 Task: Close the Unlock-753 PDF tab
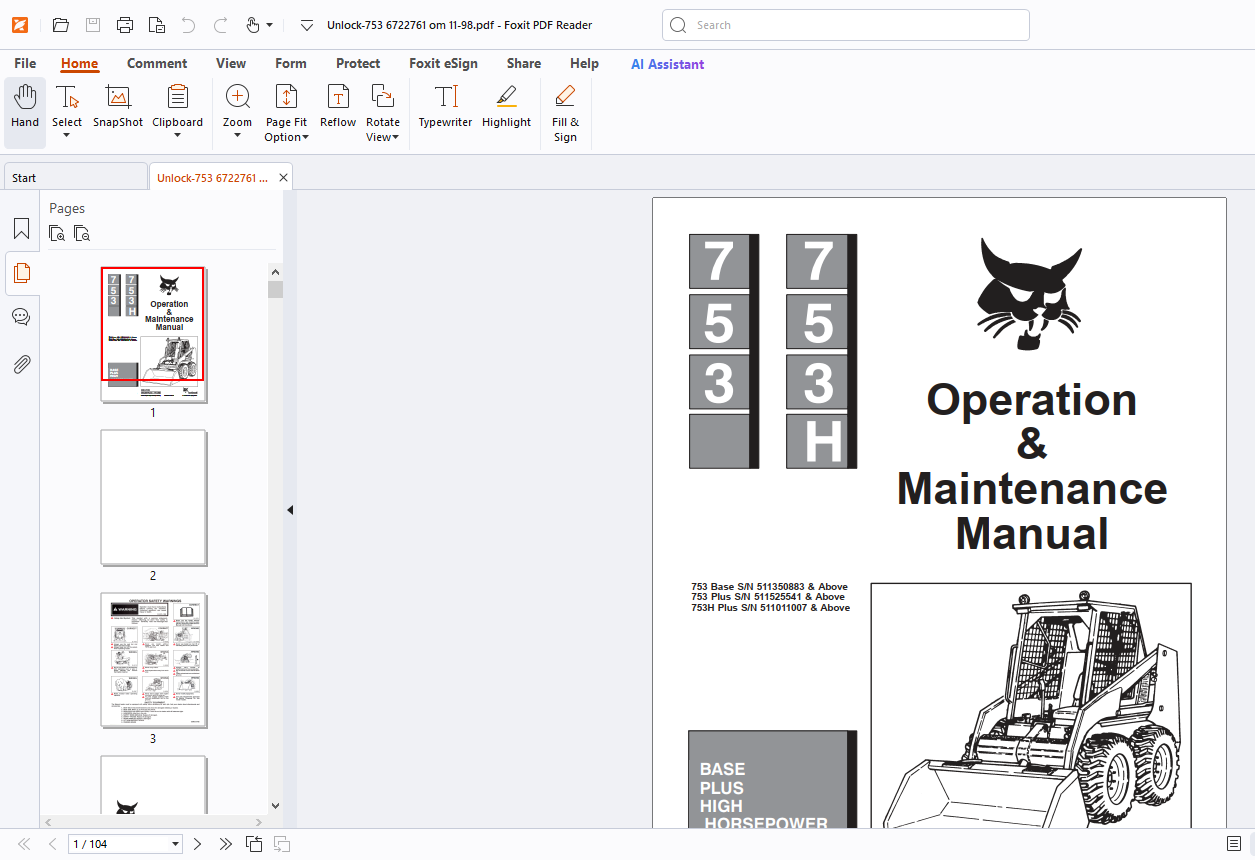(283, 177)
